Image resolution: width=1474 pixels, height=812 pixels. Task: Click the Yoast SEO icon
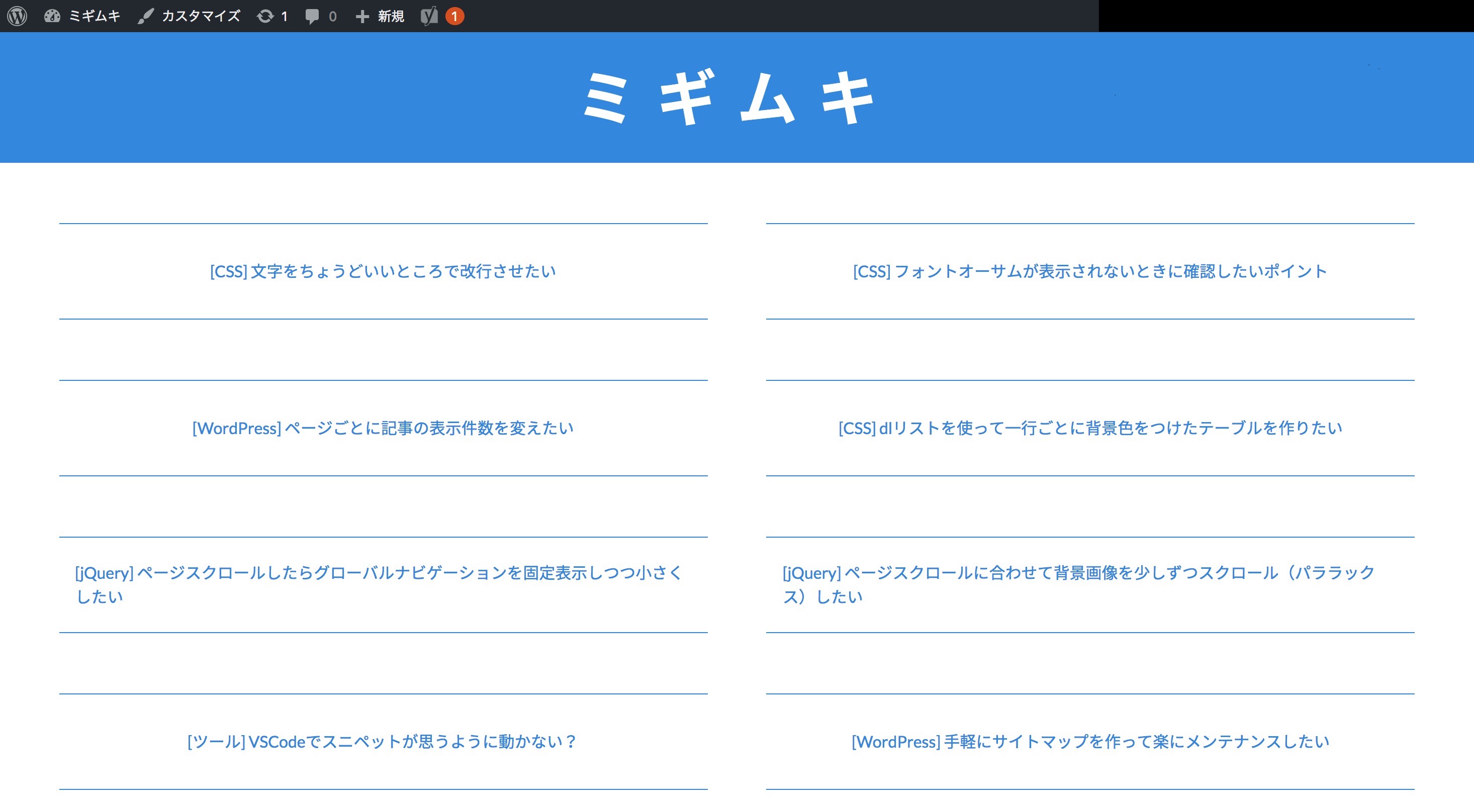[429, 16]
